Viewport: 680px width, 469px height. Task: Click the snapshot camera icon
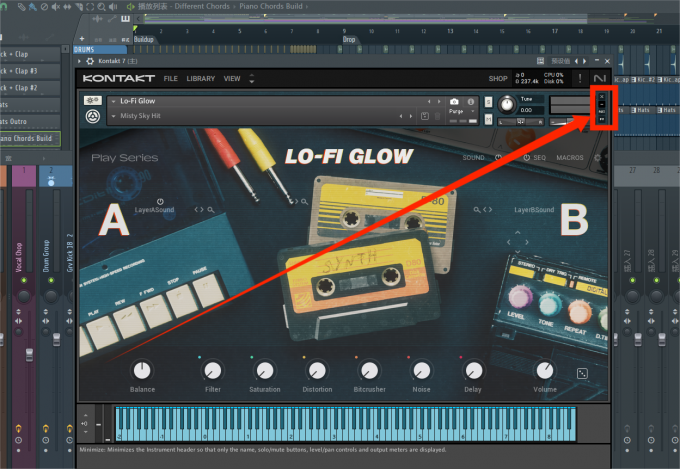tap(454, 102)
